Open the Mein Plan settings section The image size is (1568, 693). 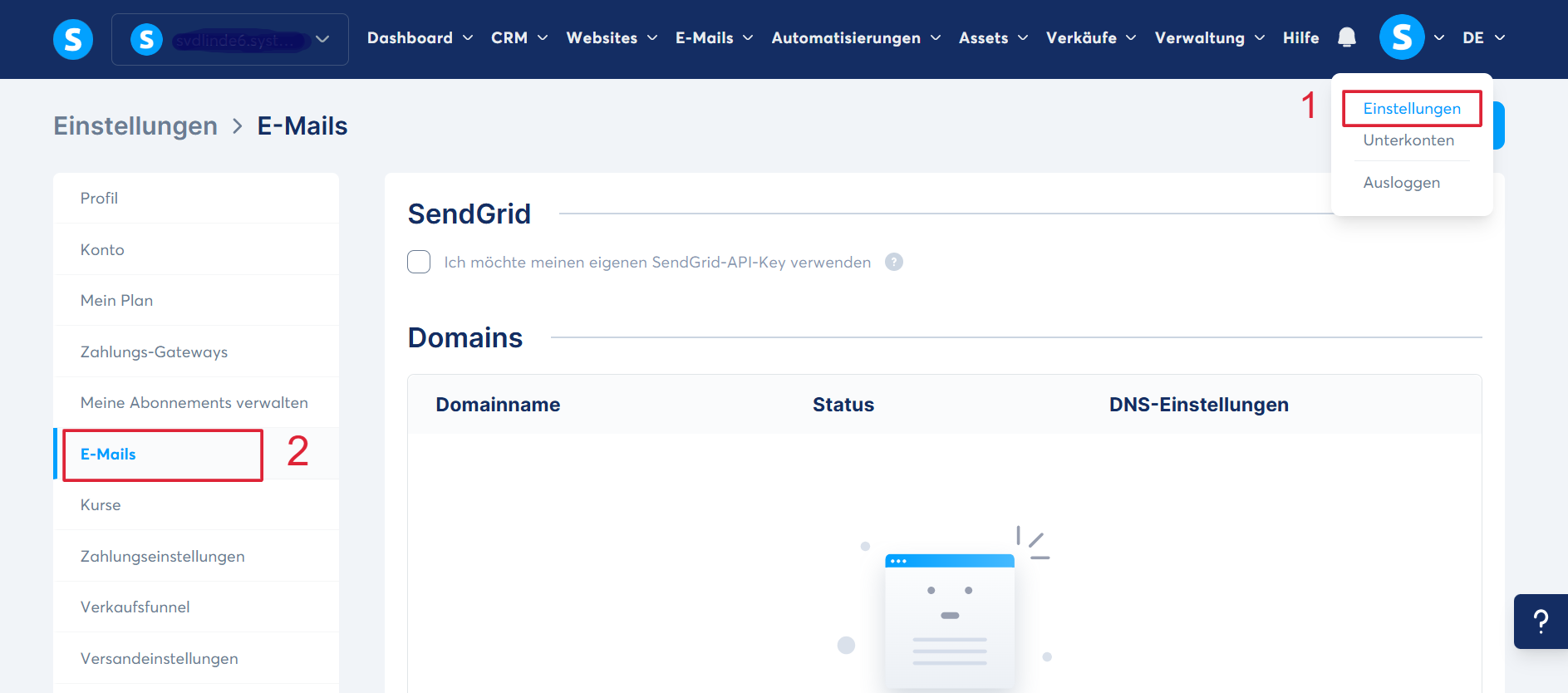(x=196, y=301)
